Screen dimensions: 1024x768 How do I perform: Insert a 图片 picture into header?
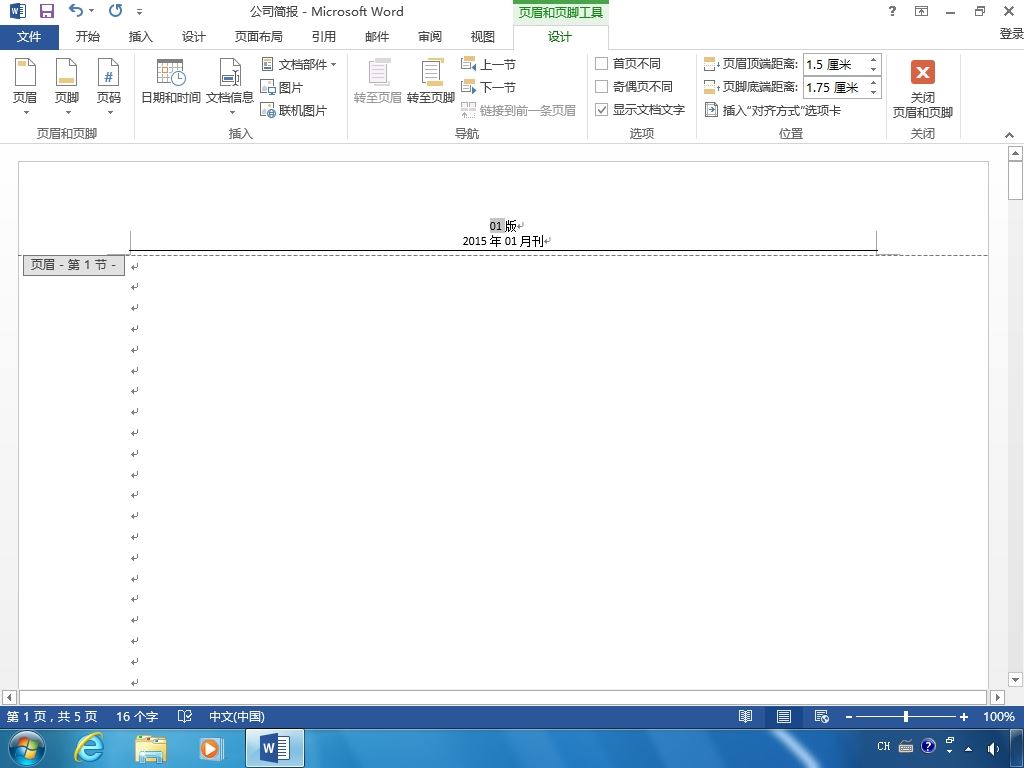(x=282, y=87)
